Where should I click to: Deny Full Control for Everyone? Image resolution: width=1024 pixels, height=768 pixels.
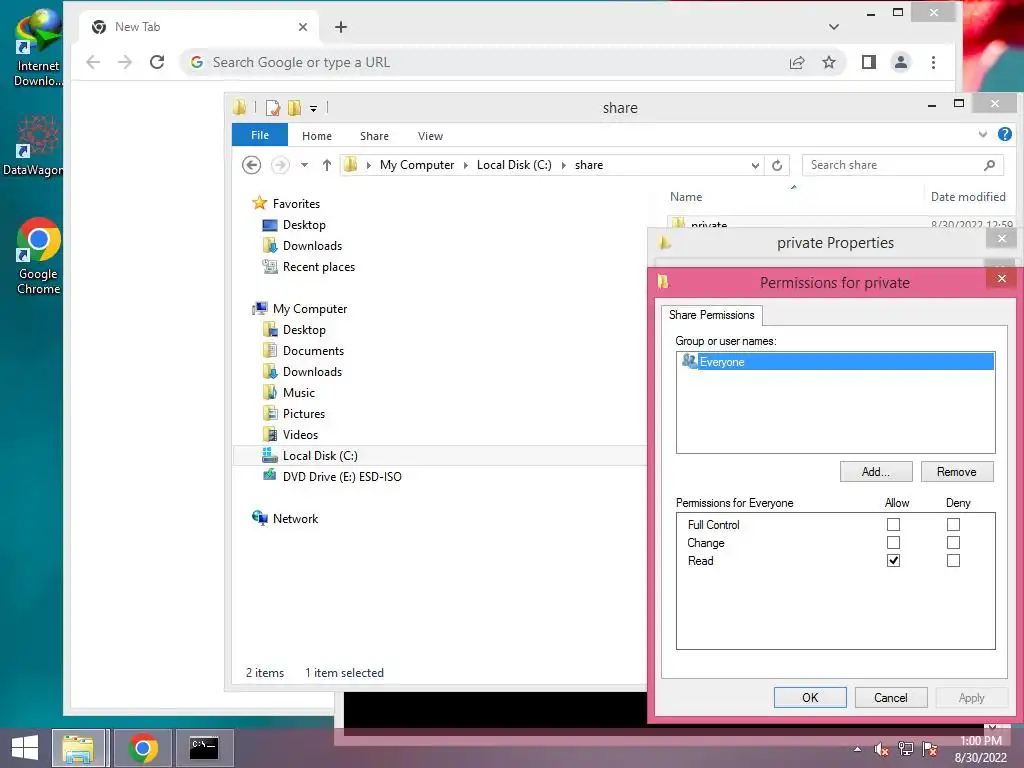[953, 524]
